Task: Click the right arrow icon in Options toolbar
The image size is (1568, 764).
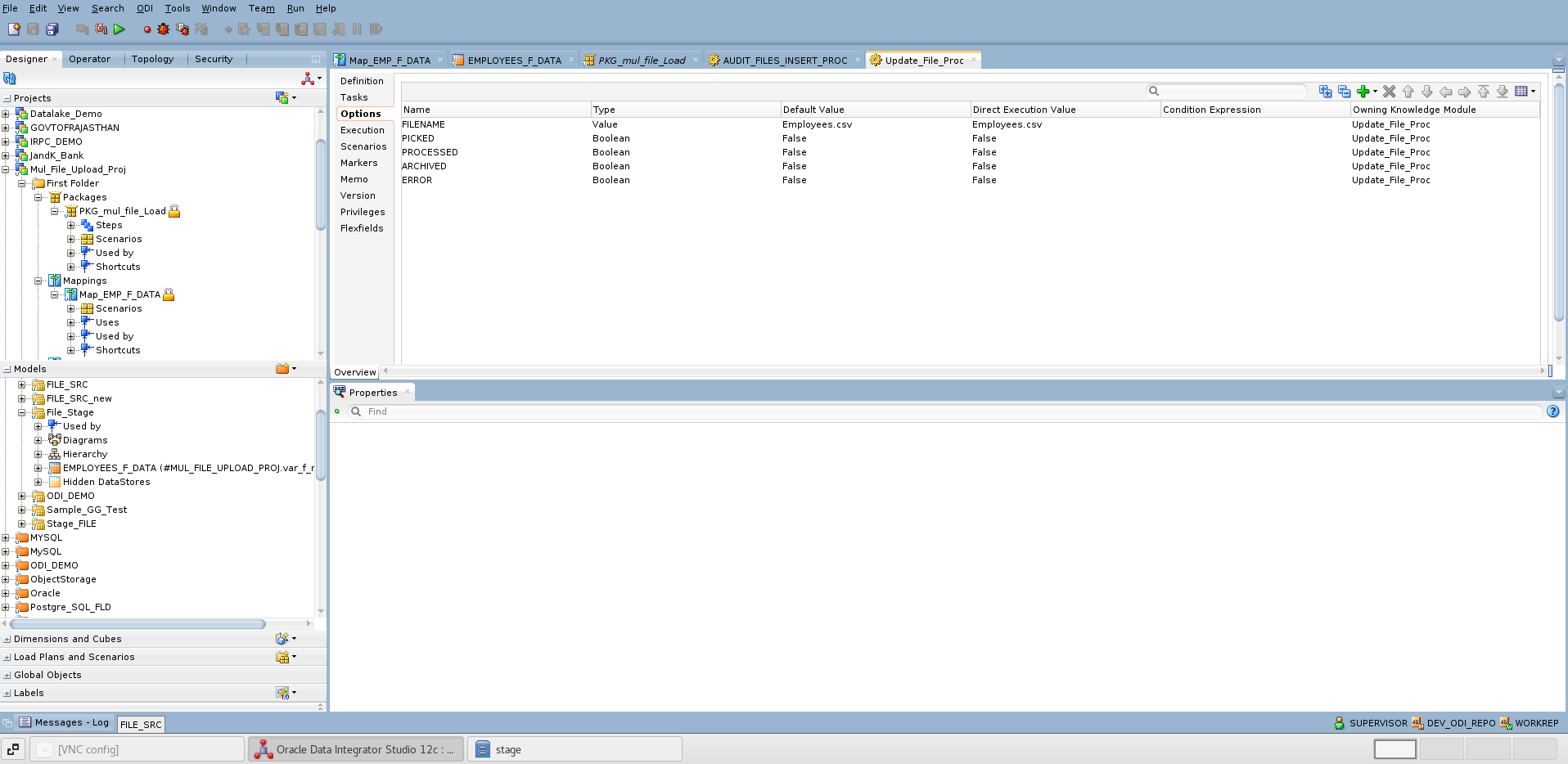Action: point(1464,92)
